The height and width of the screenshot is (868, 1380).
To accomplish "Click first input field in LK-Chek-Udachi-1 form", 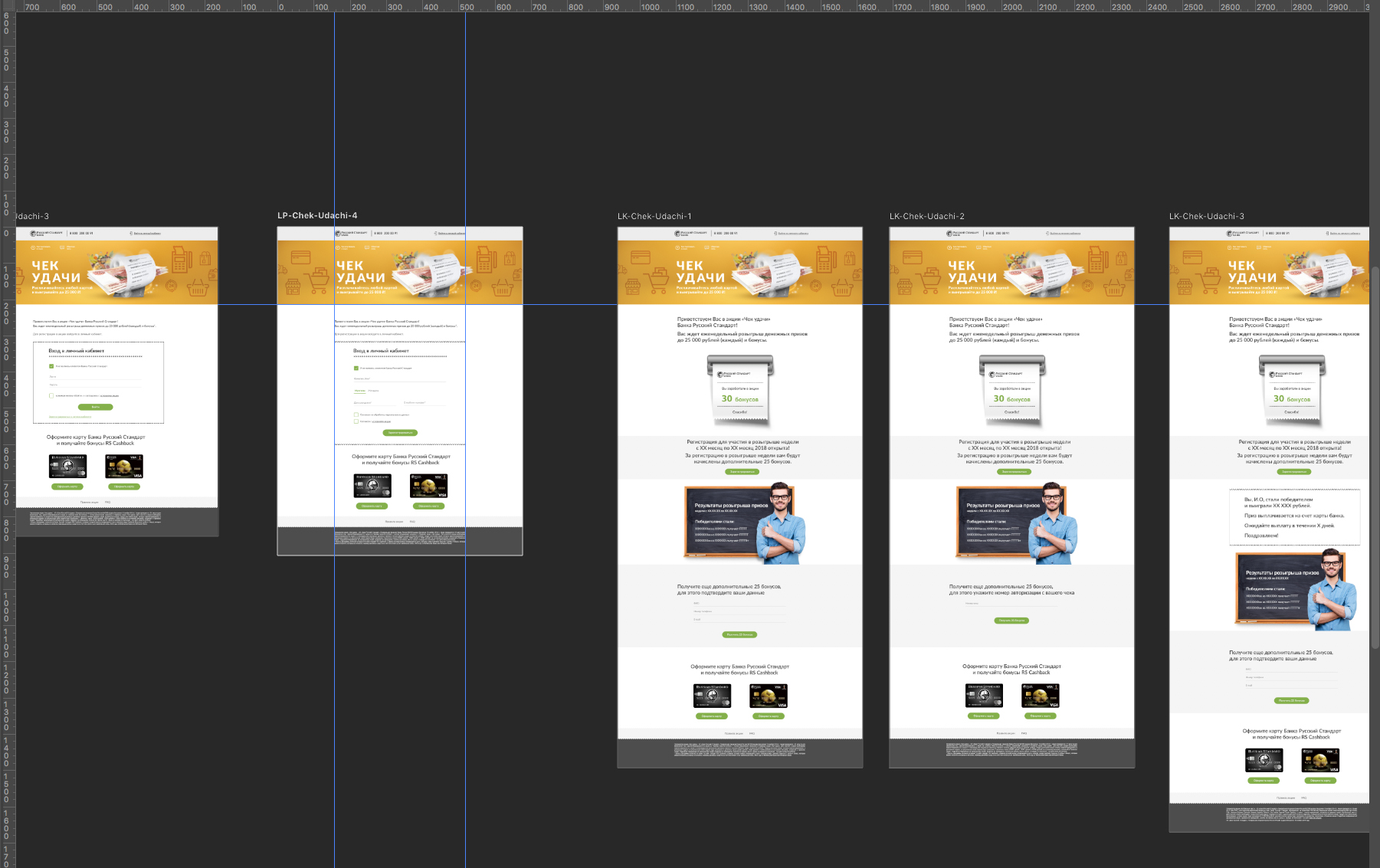I will click(739, 604).
